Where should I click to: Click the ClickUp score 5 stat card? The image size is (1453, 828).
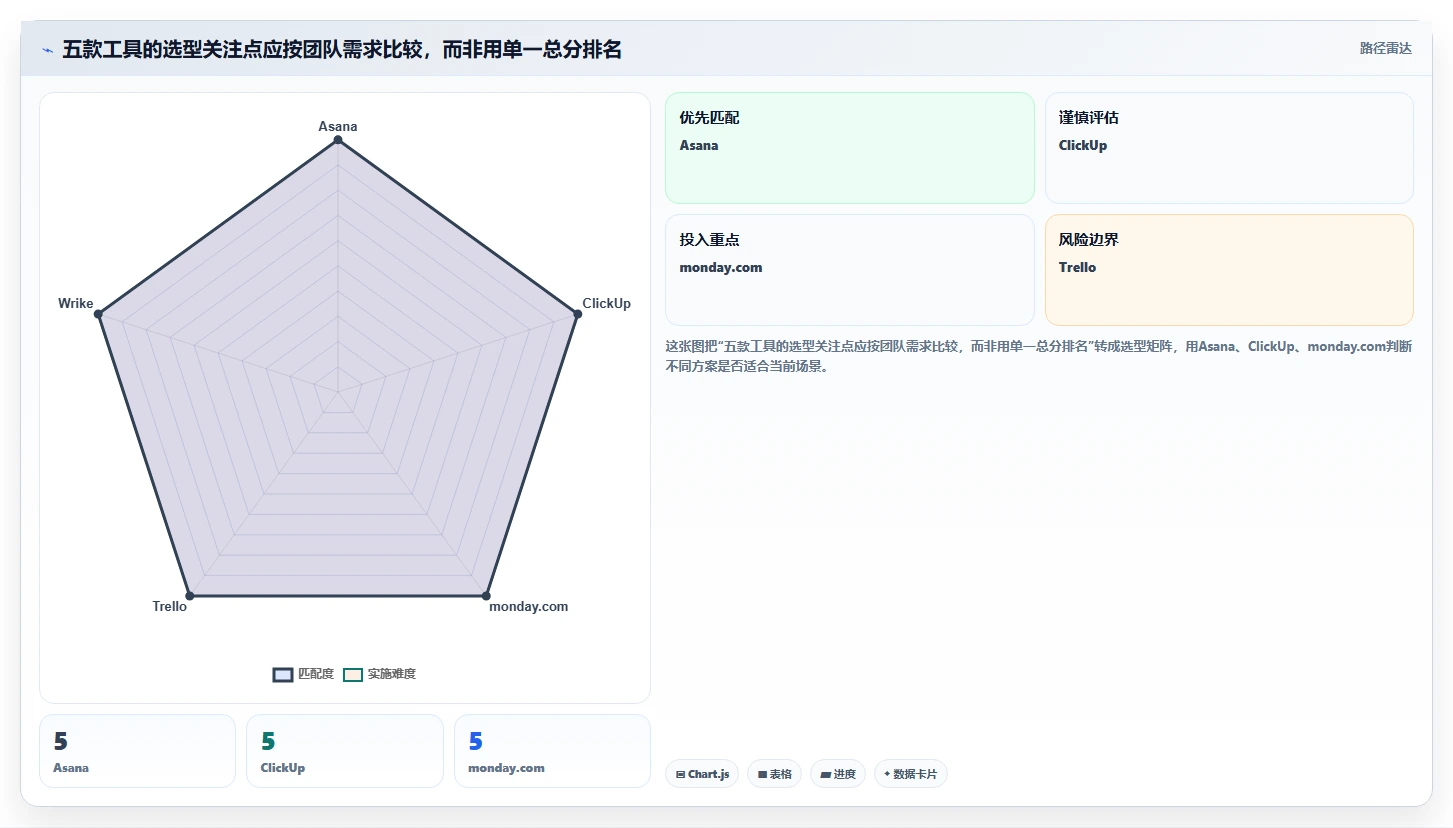[x=345, y=751]
